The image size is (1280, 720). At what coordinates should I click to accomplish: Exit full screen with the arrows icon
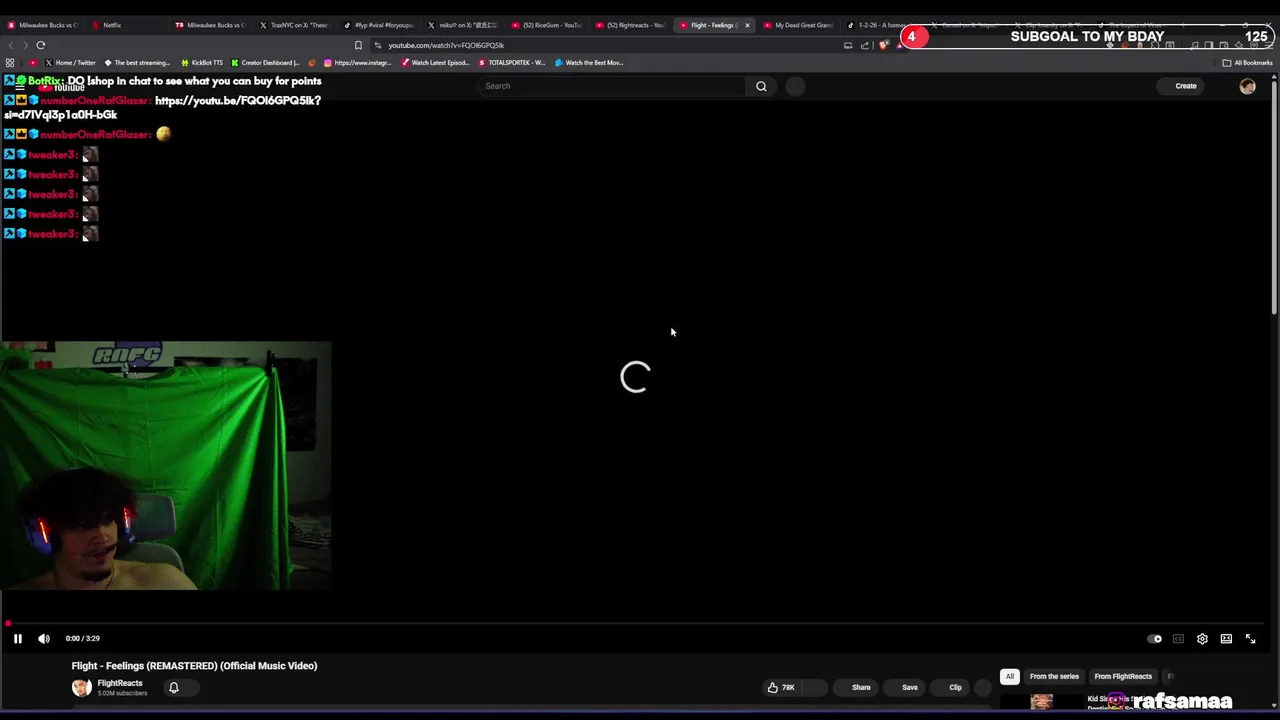pos(1250,639)
